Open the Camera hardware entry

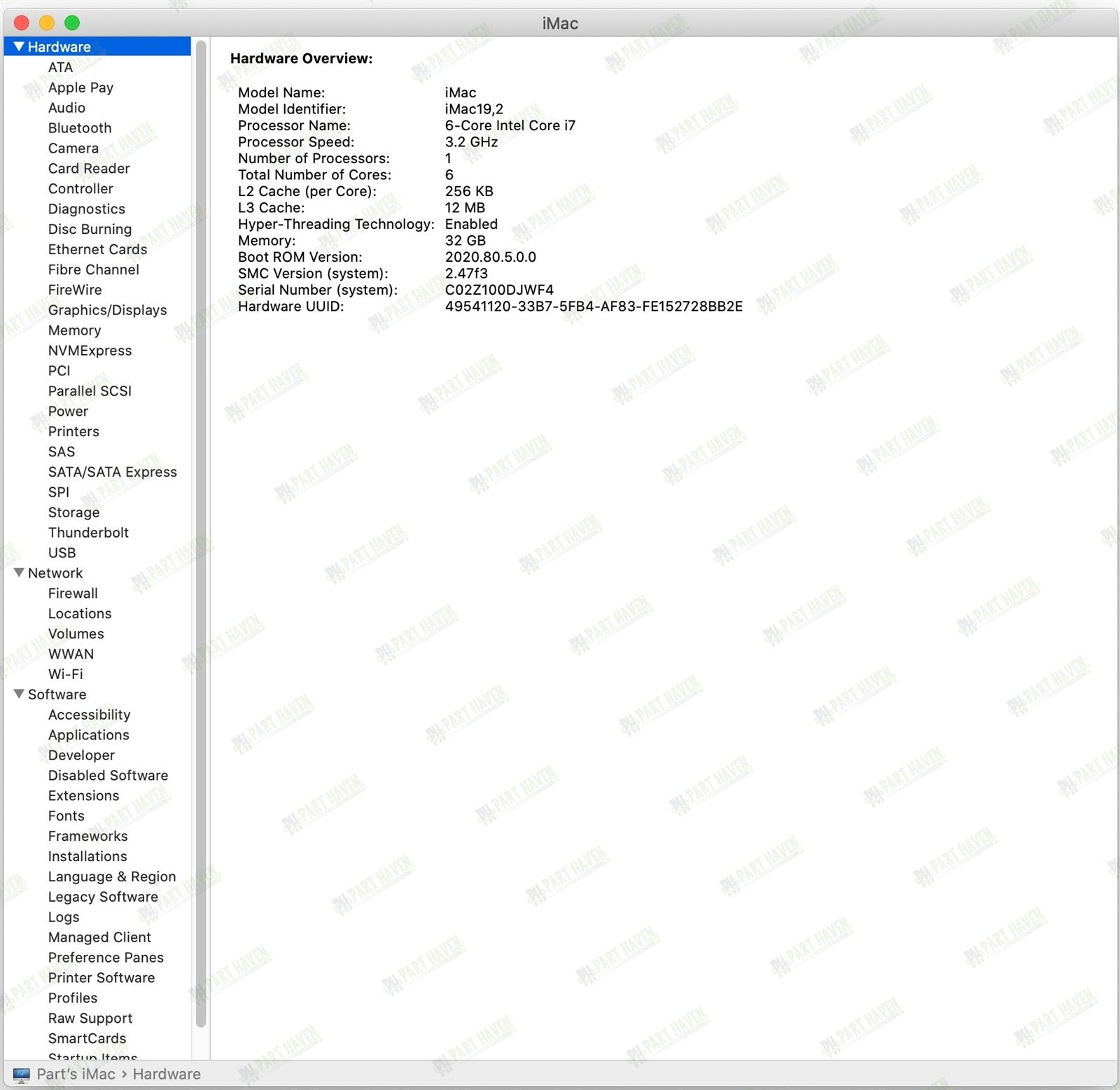coord(73,148)
